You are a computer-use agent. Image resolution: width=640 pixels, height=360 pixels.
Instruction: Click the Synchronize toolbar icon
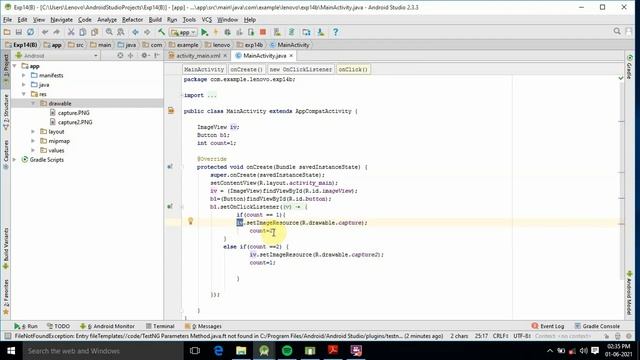(31, 32)
